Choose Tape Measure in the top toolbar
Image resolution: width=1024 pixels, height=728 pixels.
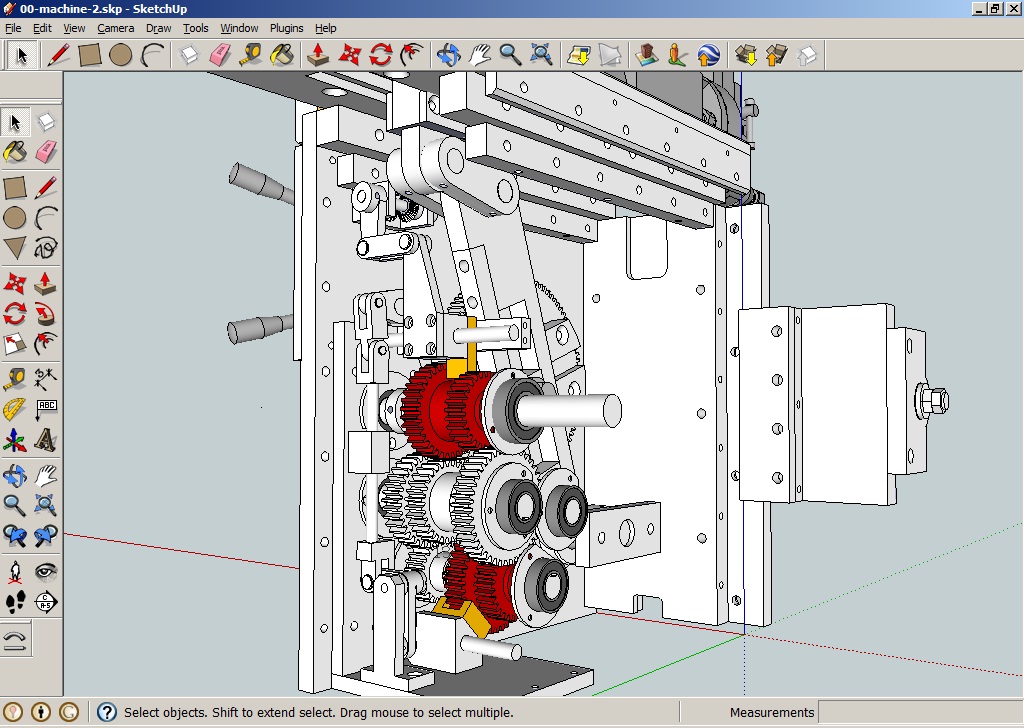pyautogui.click(x=251, y=55)
